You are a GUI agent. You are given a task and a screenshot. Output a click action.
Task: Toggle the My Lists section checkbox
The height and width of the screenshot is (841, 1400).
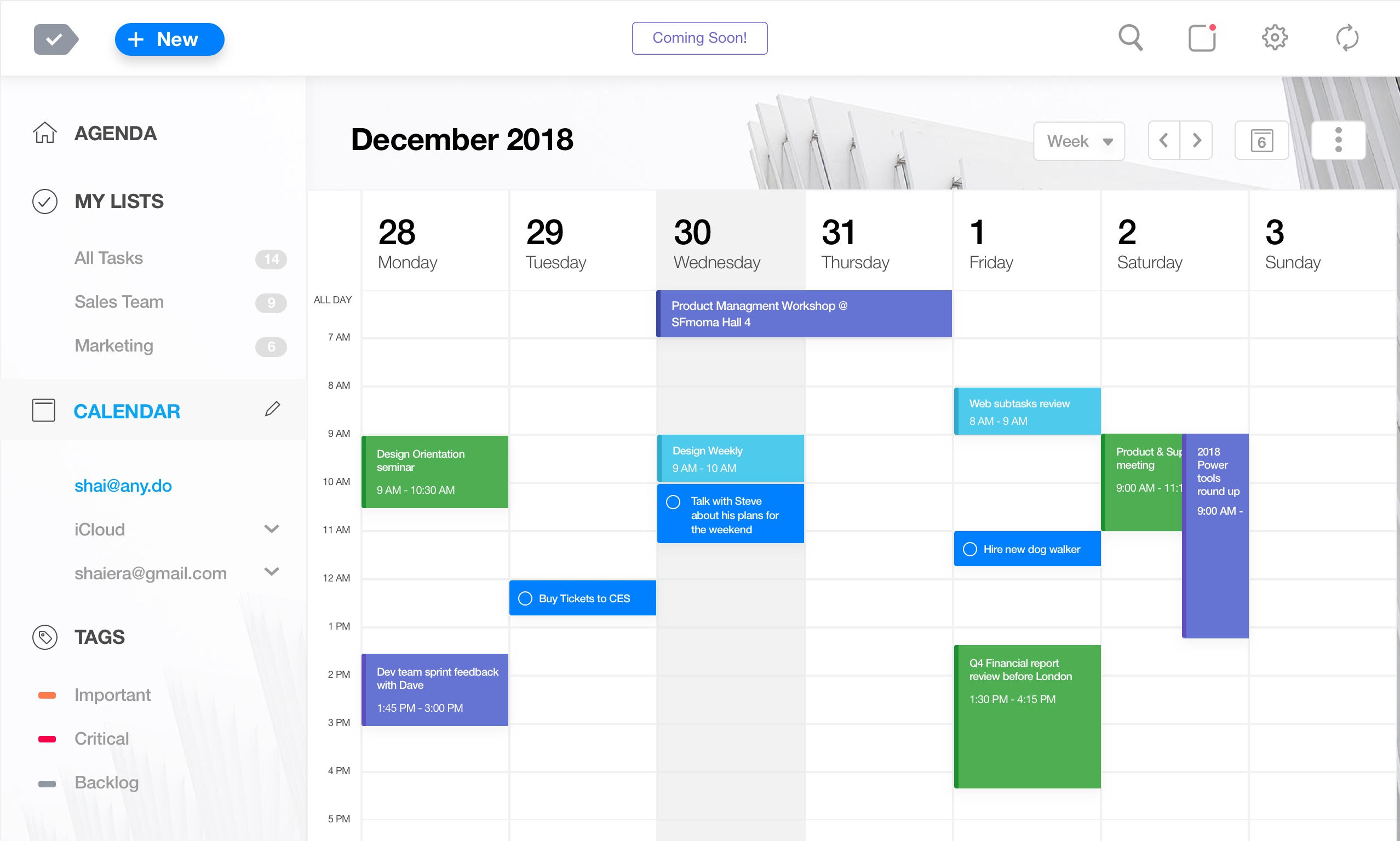44,200
